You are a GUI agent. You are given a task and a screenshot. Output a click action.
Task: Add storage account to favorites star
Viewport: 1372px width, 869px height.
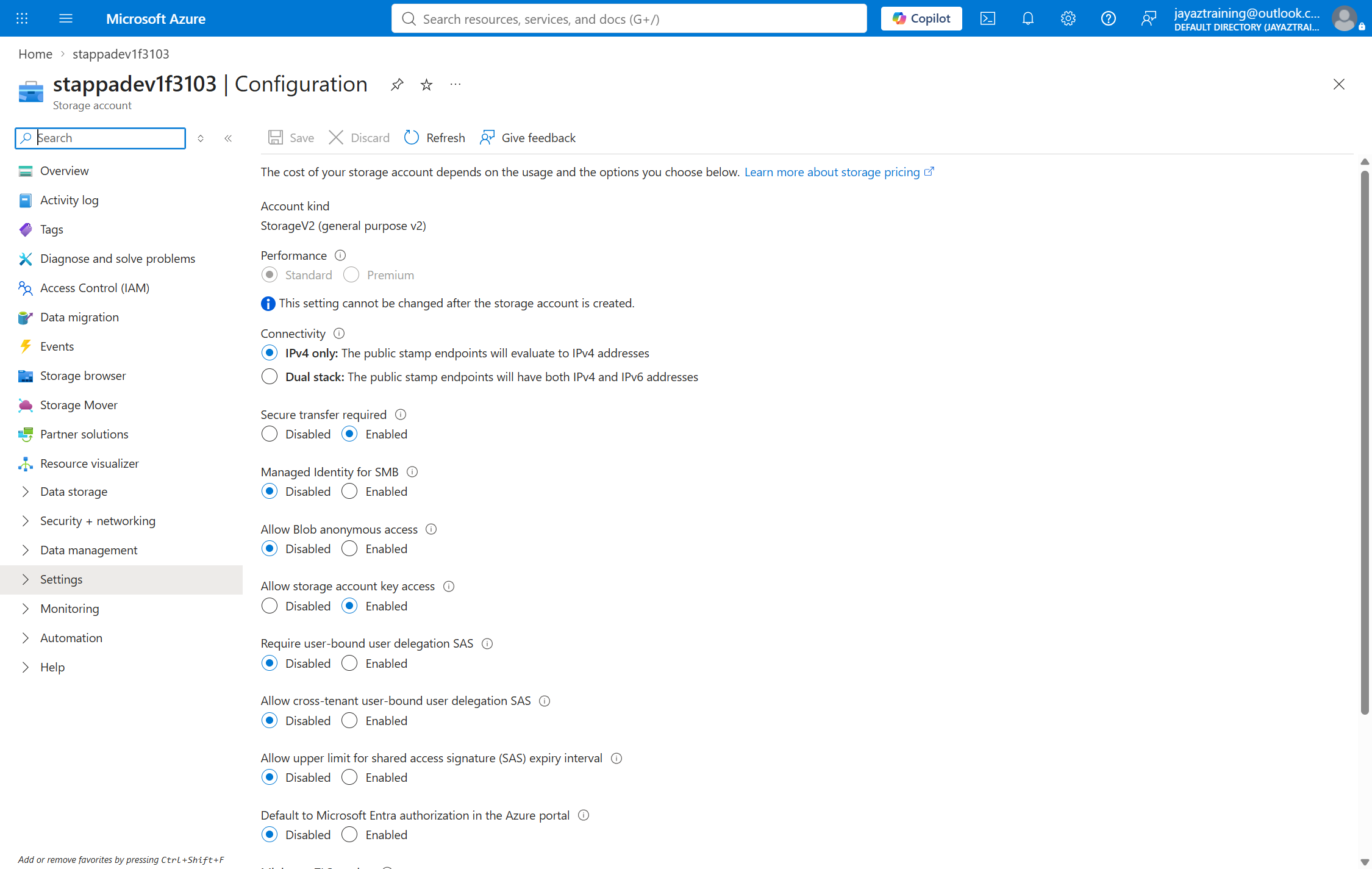pos(426,84)
